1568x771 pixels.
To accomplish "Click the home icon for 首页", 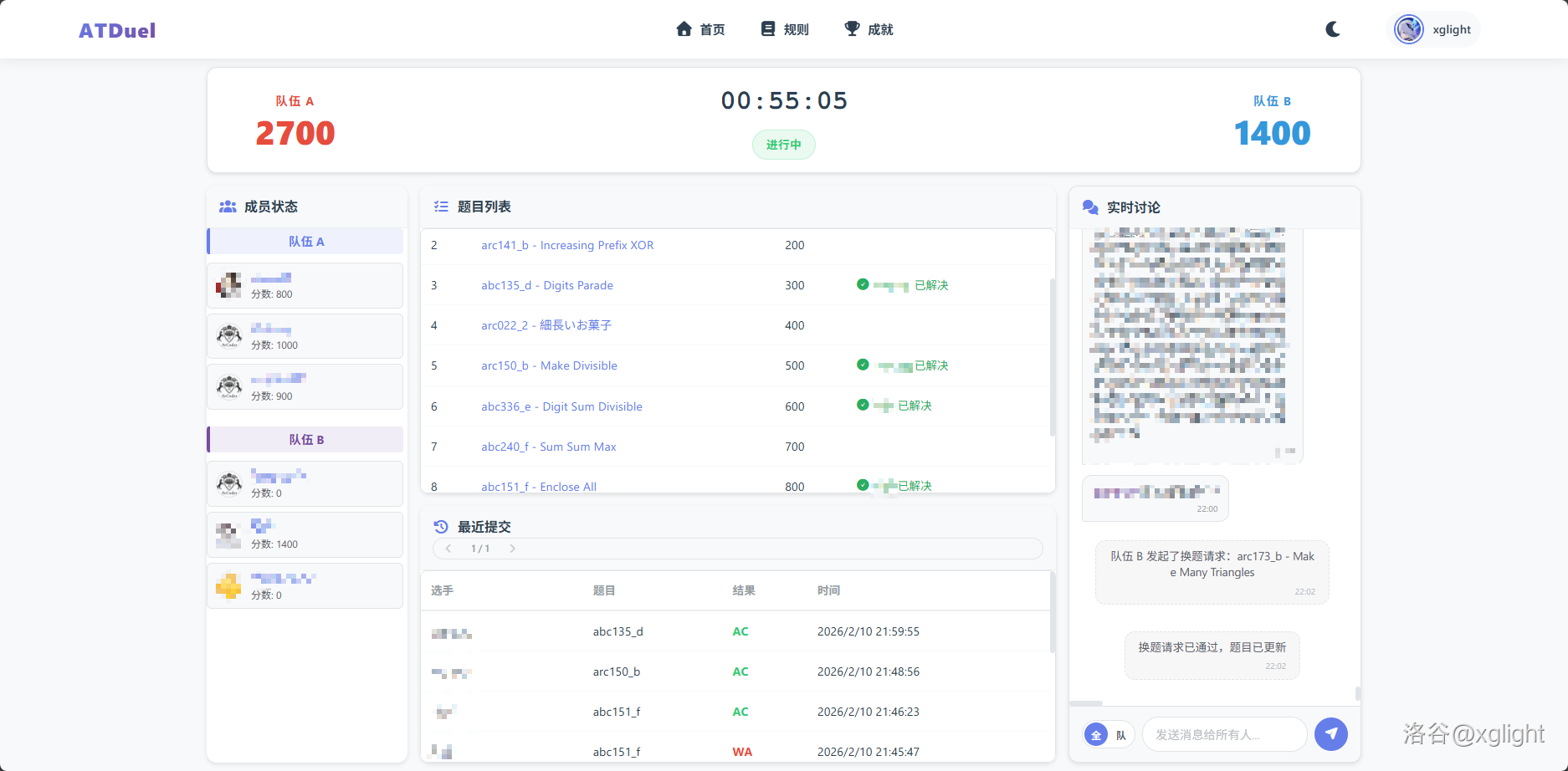I will [x=684, y=29].
